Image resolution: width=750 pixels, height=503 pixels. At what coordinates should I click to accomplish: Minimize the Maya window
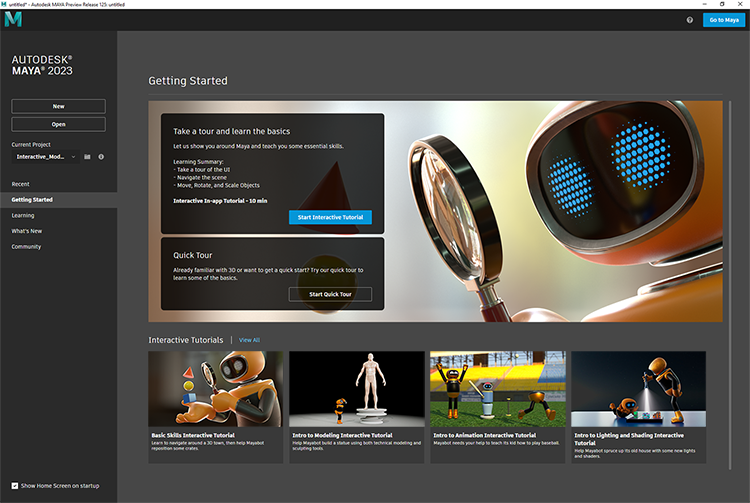[x=704, y=4]
